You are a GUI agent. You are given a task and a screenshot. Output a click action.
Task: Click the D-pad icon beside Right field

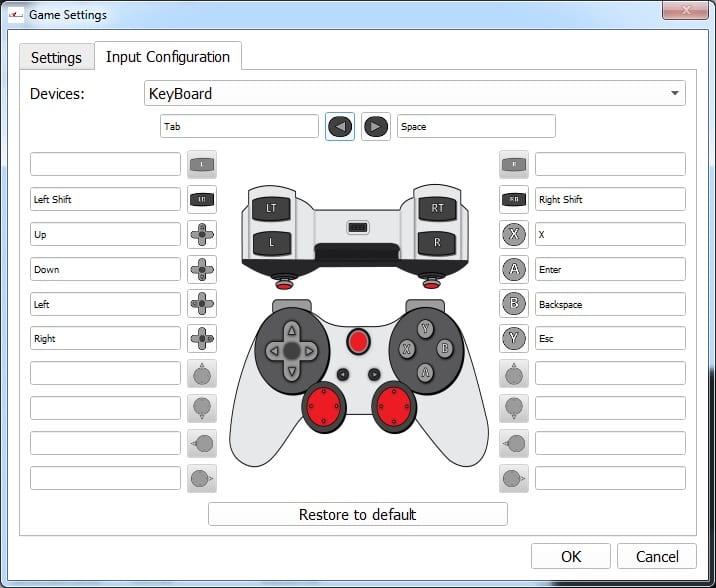(202, 338)
